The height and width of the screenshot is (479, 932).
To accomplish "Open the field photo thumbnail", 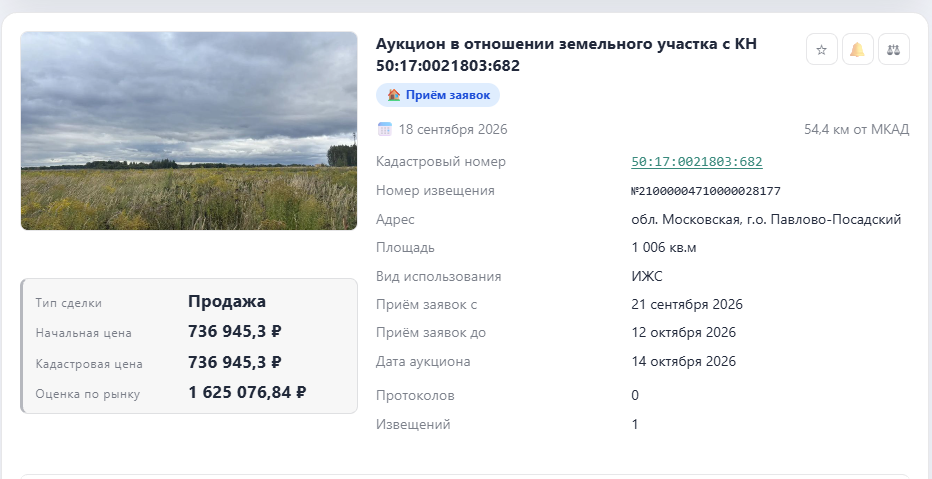I will click(189, 131).
